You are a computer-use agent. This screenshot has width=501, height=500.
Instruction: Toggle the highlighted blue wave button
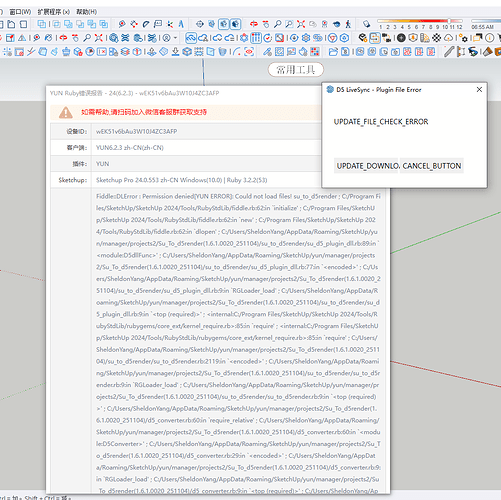[191, 38]
